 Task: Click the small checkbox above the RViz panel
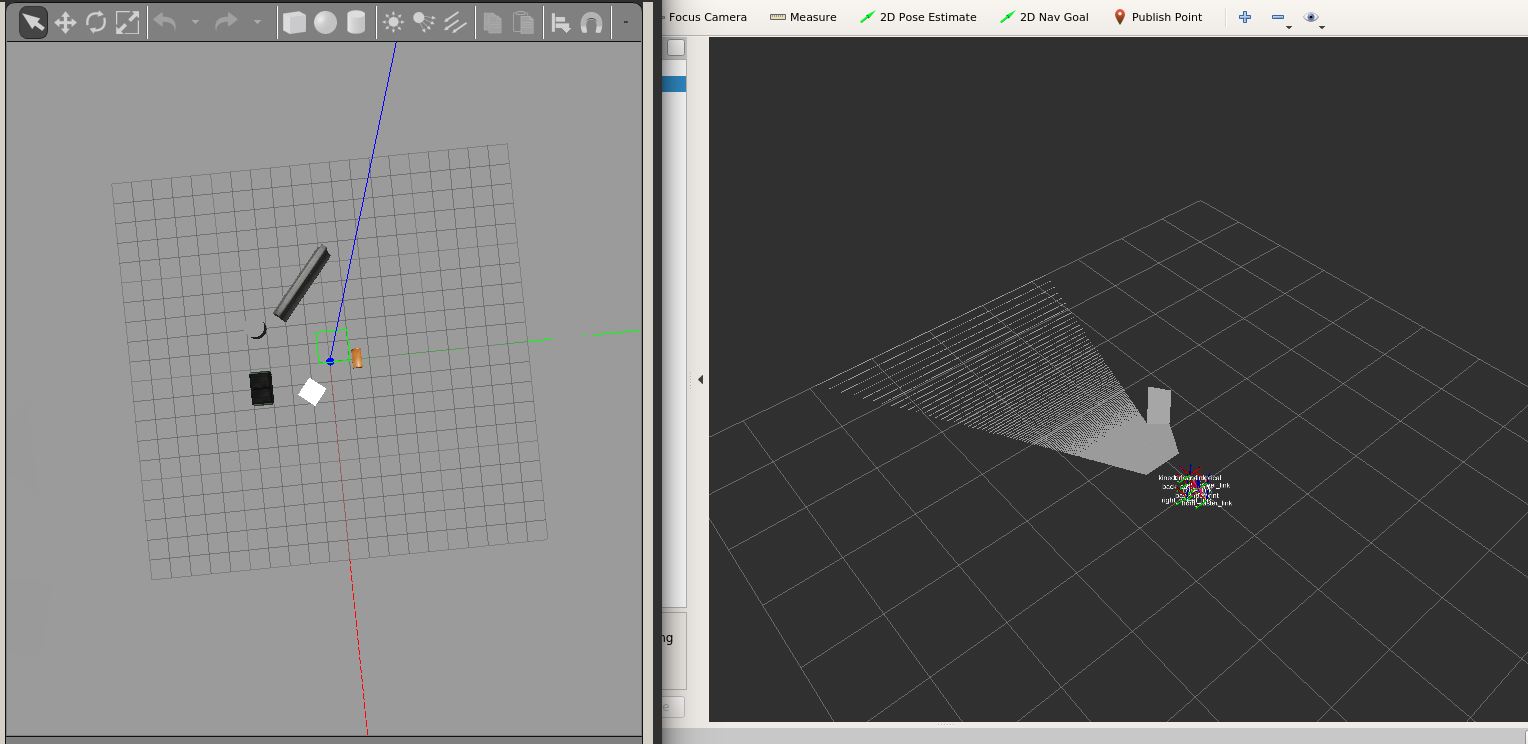coord(676,47)
